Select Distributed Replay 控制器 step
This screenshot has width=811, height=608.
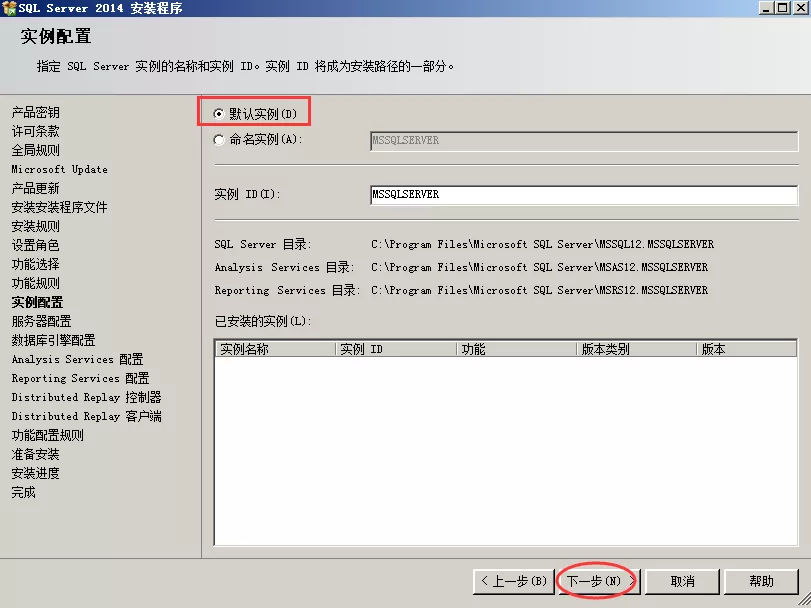86,398
